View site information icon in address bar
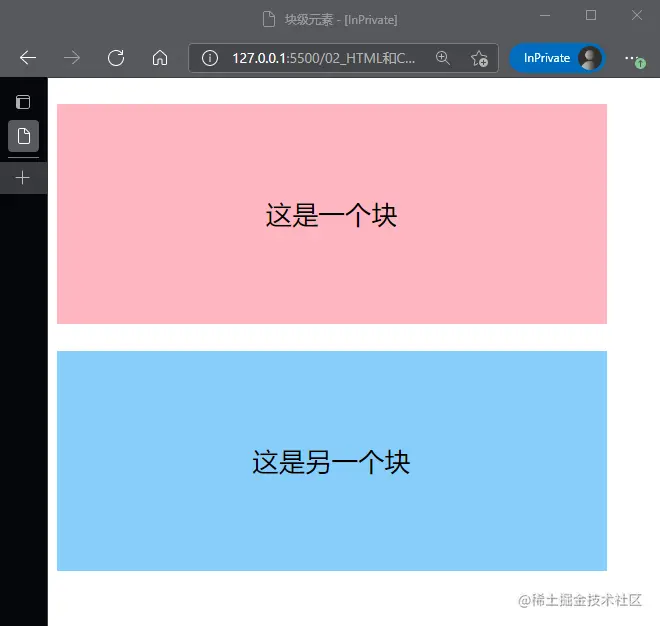This screenshot has height=626, width=660. (x=210, y=58)
